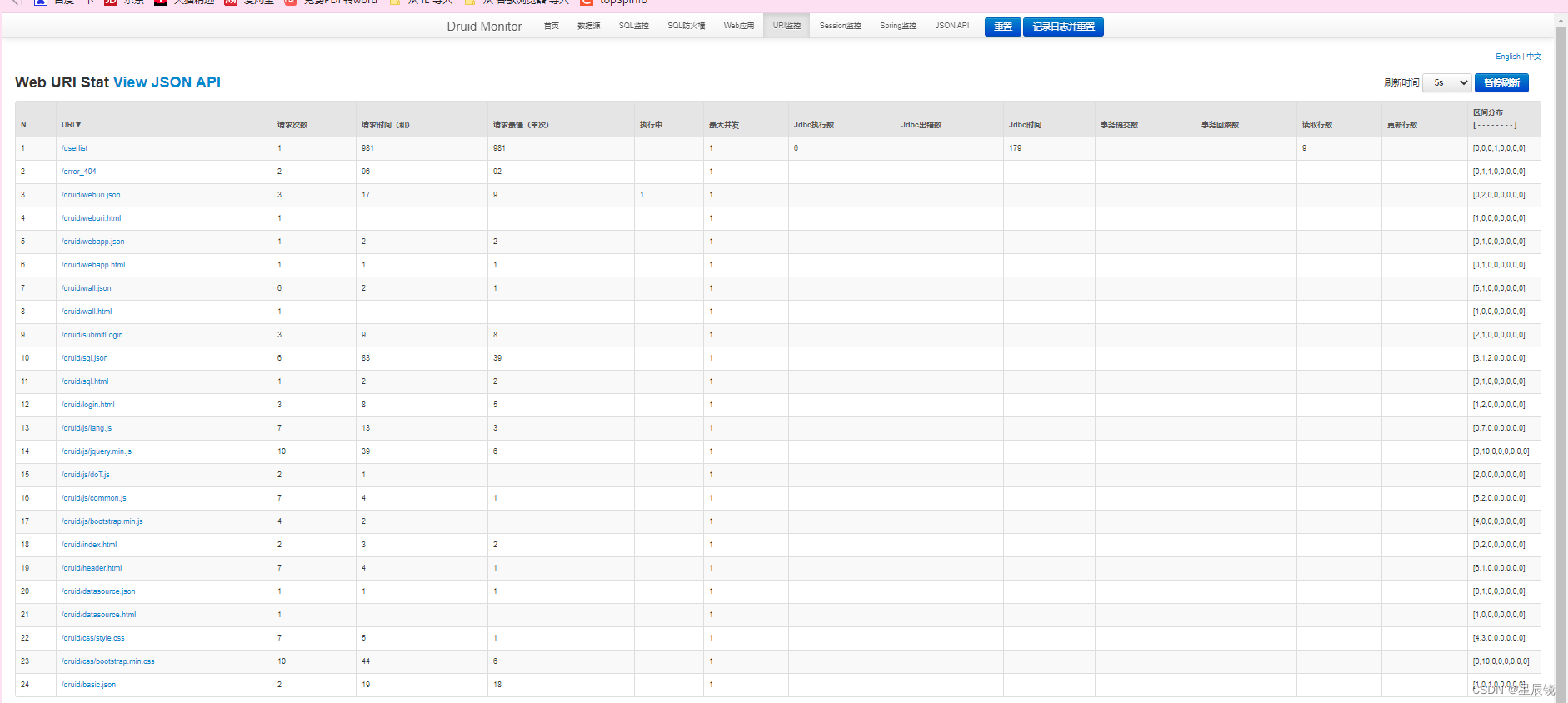Open the SQL监控 tab
This screenshot has height=703, width=1568.
click(x=633, y=26)
